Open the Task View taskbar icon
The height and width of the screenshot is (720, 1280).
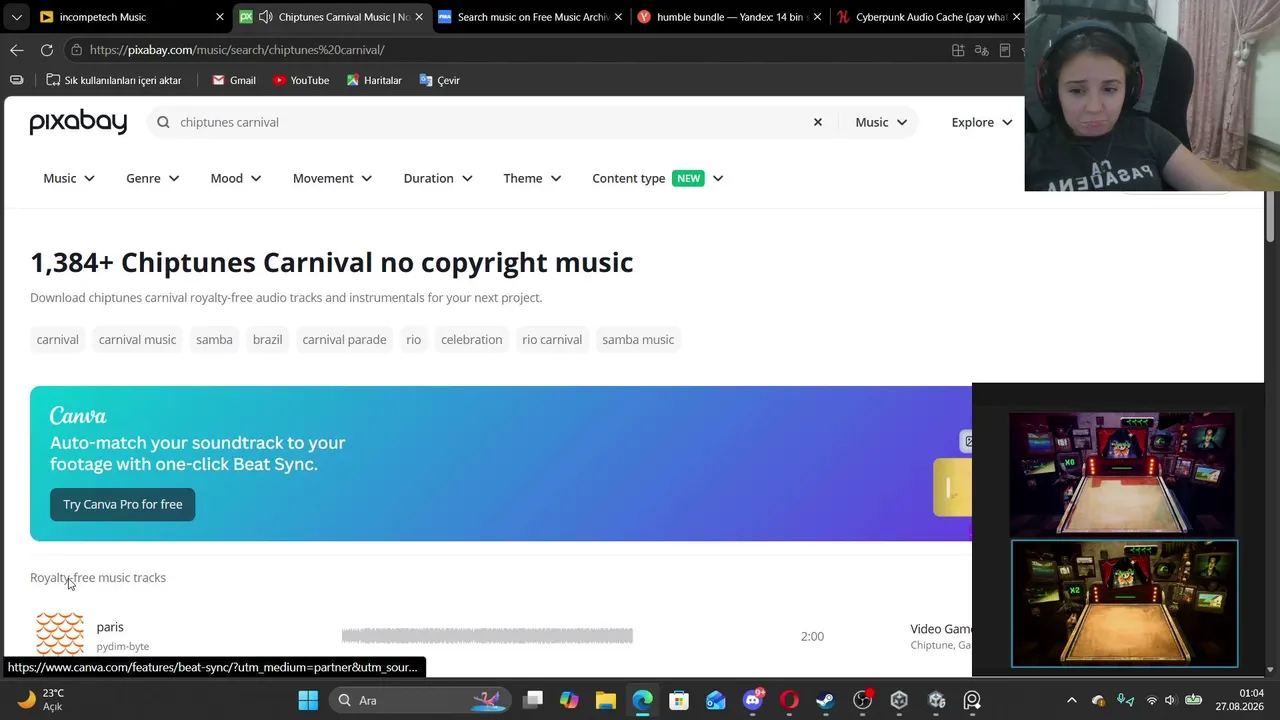[x=533, y=700]
